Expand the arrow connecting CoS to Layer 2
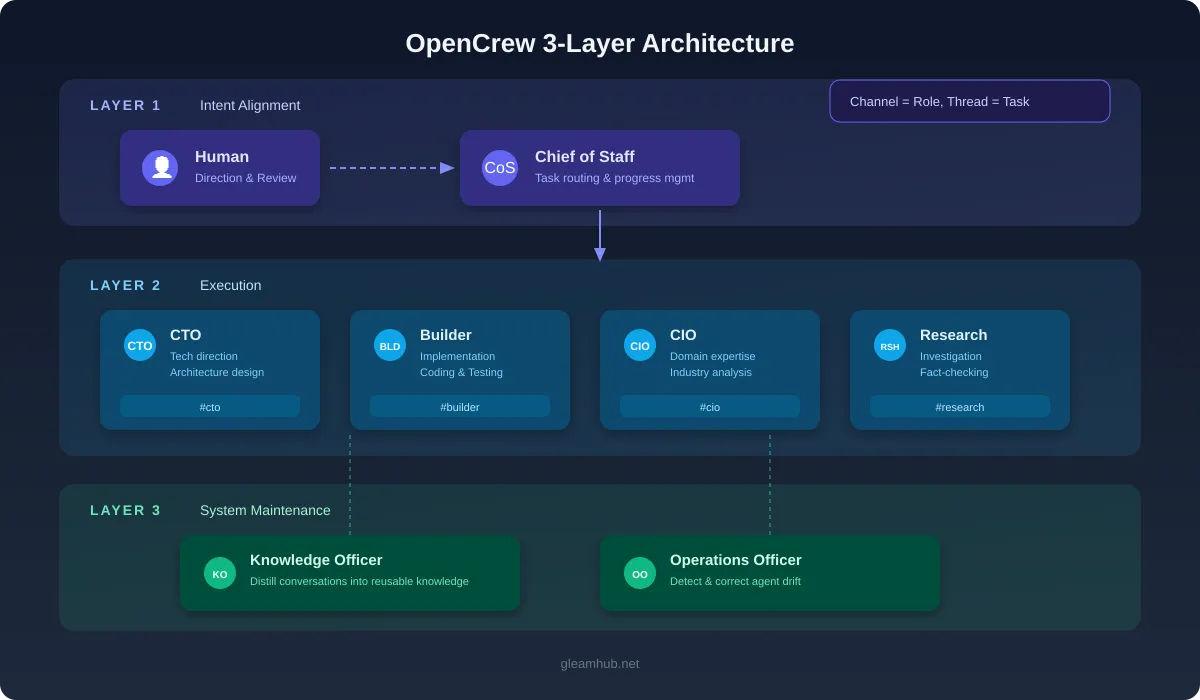 (599, 235)
